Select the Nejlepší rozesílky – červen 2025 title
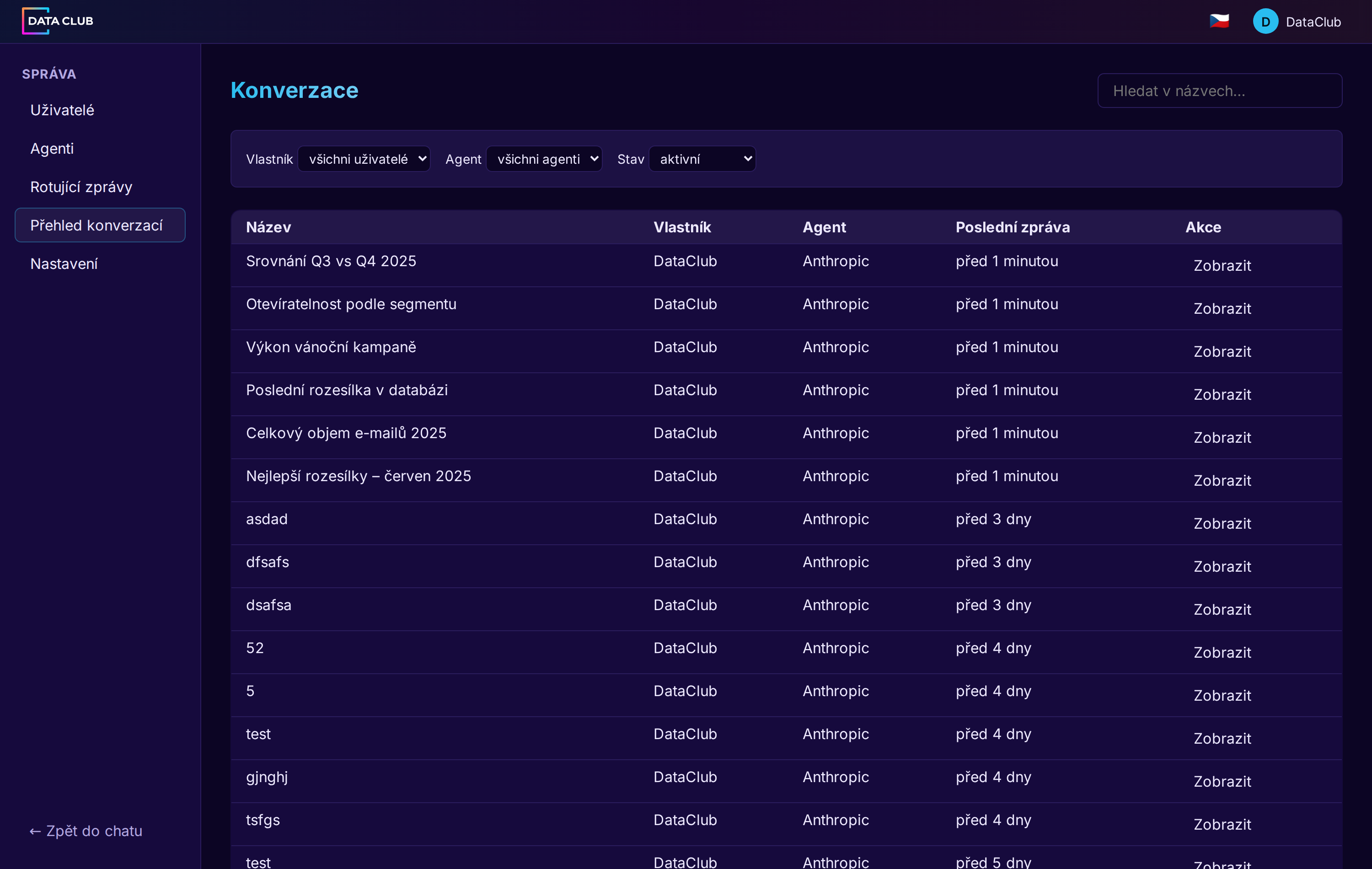1372x869 pixels. click(359, 477)
